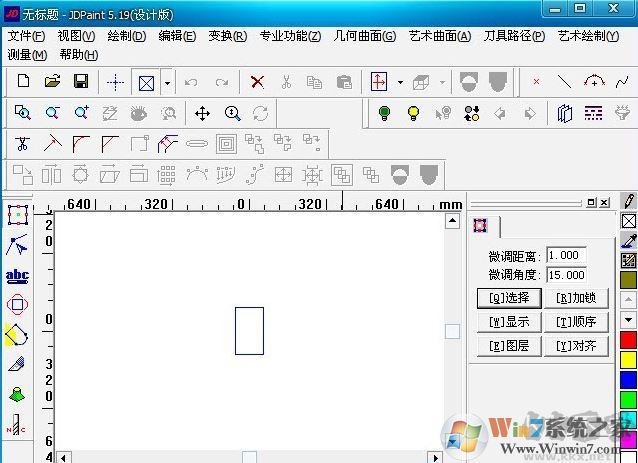Toggle the yellow light bulb icon
Image resolution: width=638 pixels, height=463 pixels.
[x=413, y=113]
